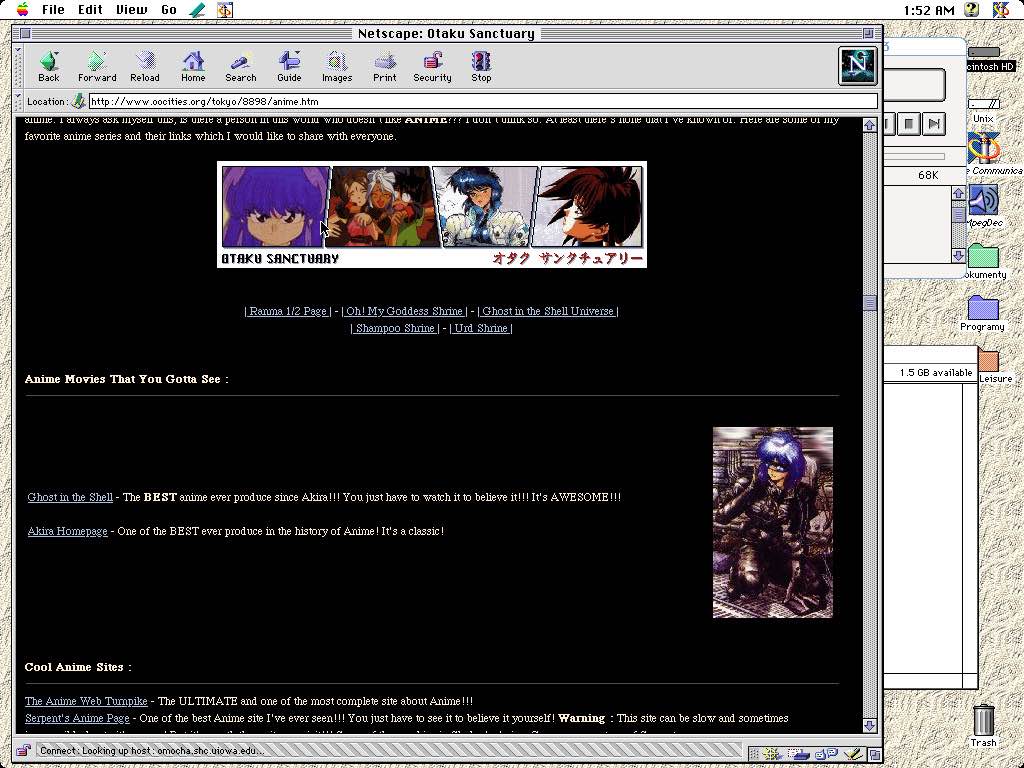Click the background player's progress bar

pyautogui.click(x=914, y=157)
